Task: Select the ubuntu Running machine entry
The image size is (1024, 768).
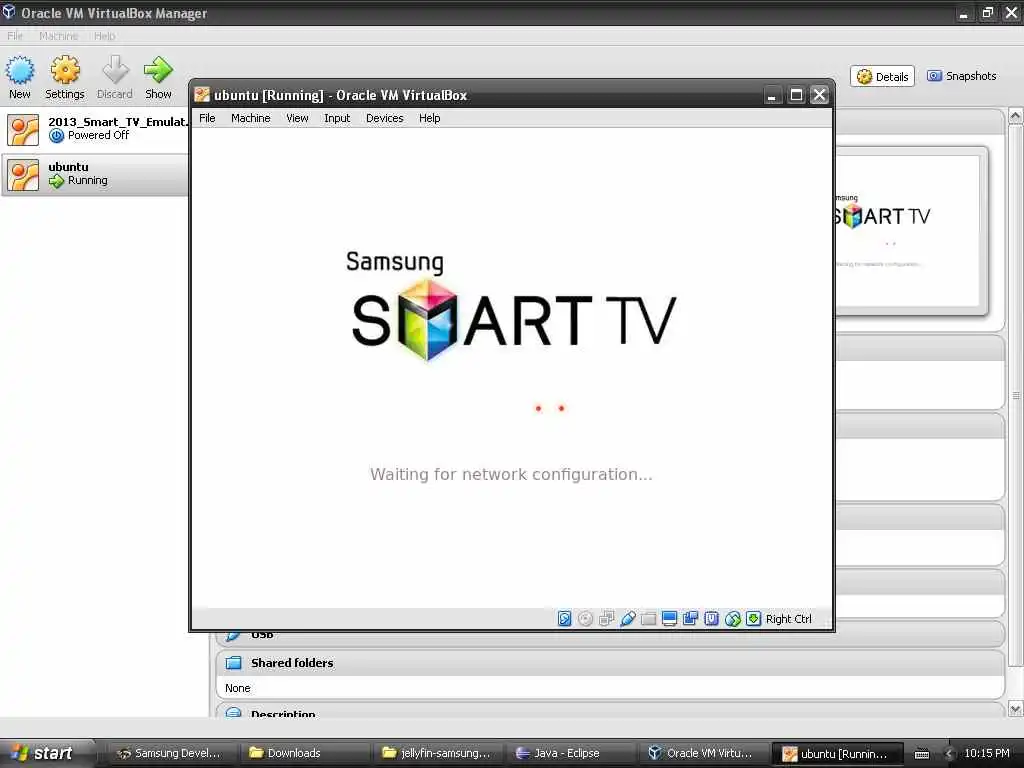Action: (96, 174)
